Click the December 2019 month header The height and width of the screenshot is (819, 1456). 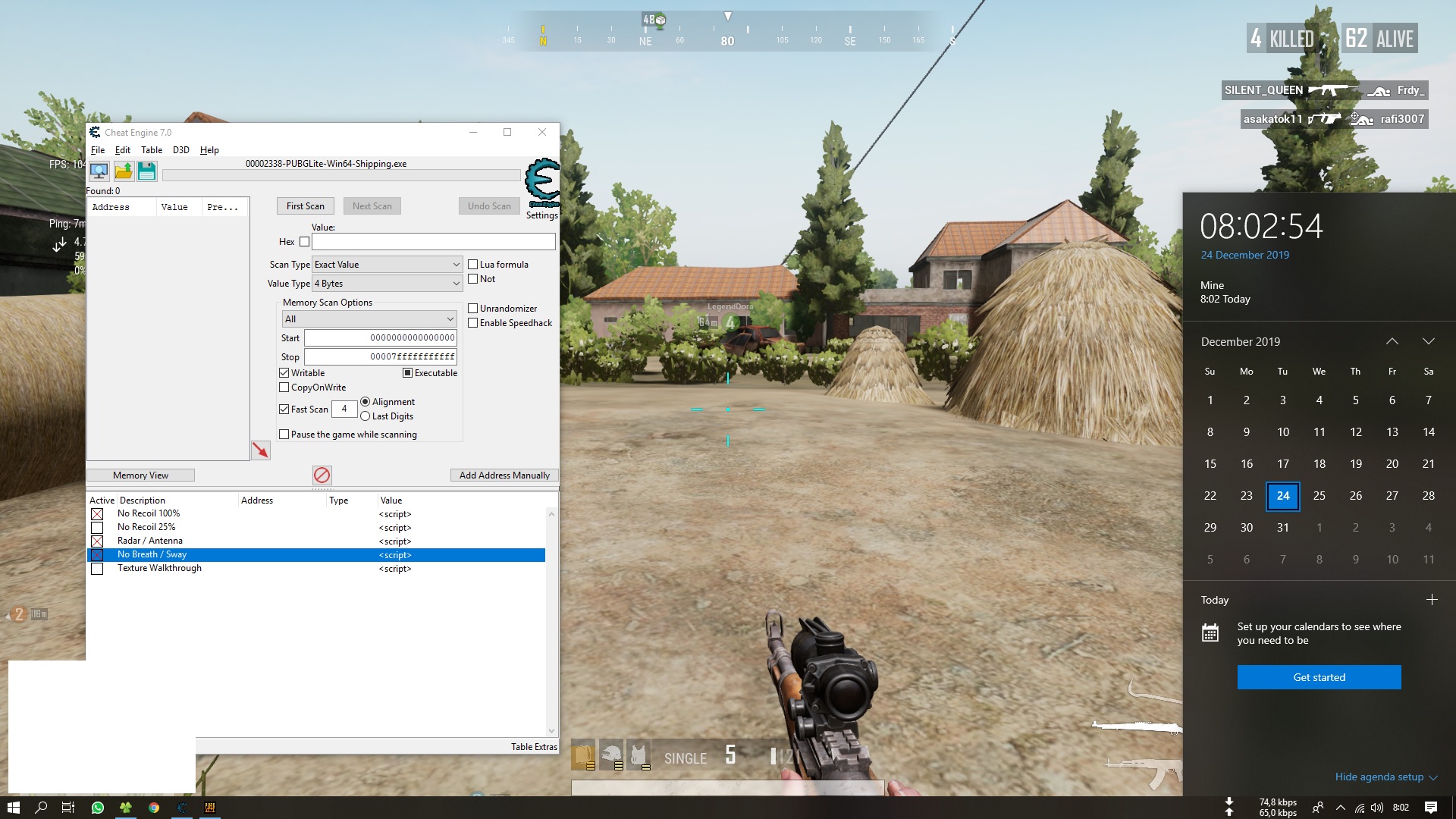(1241, 342)
